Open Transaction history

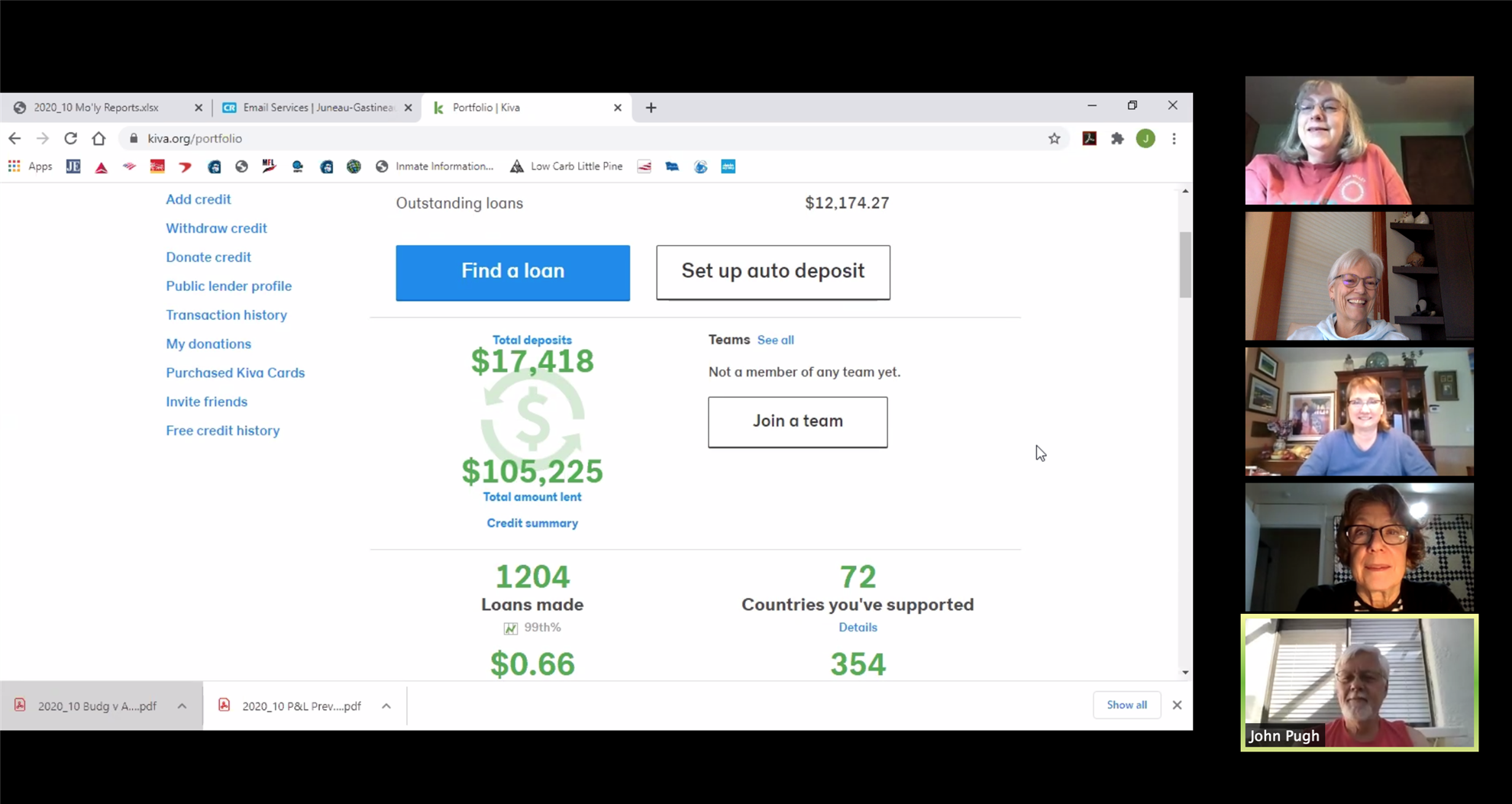[x=226, y=315]
